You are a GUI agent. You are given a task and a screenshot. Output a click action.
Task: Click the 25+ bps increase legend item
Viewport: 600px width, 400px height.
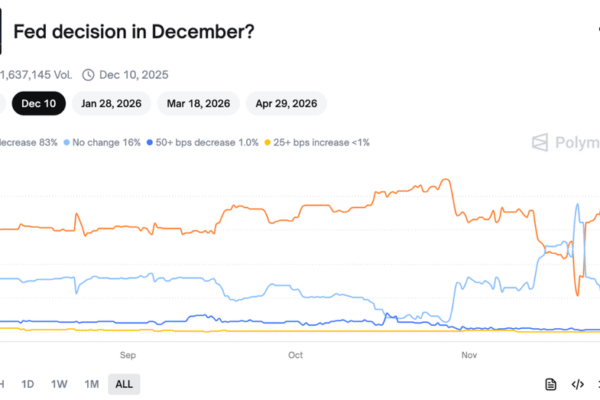pos(318,143)
